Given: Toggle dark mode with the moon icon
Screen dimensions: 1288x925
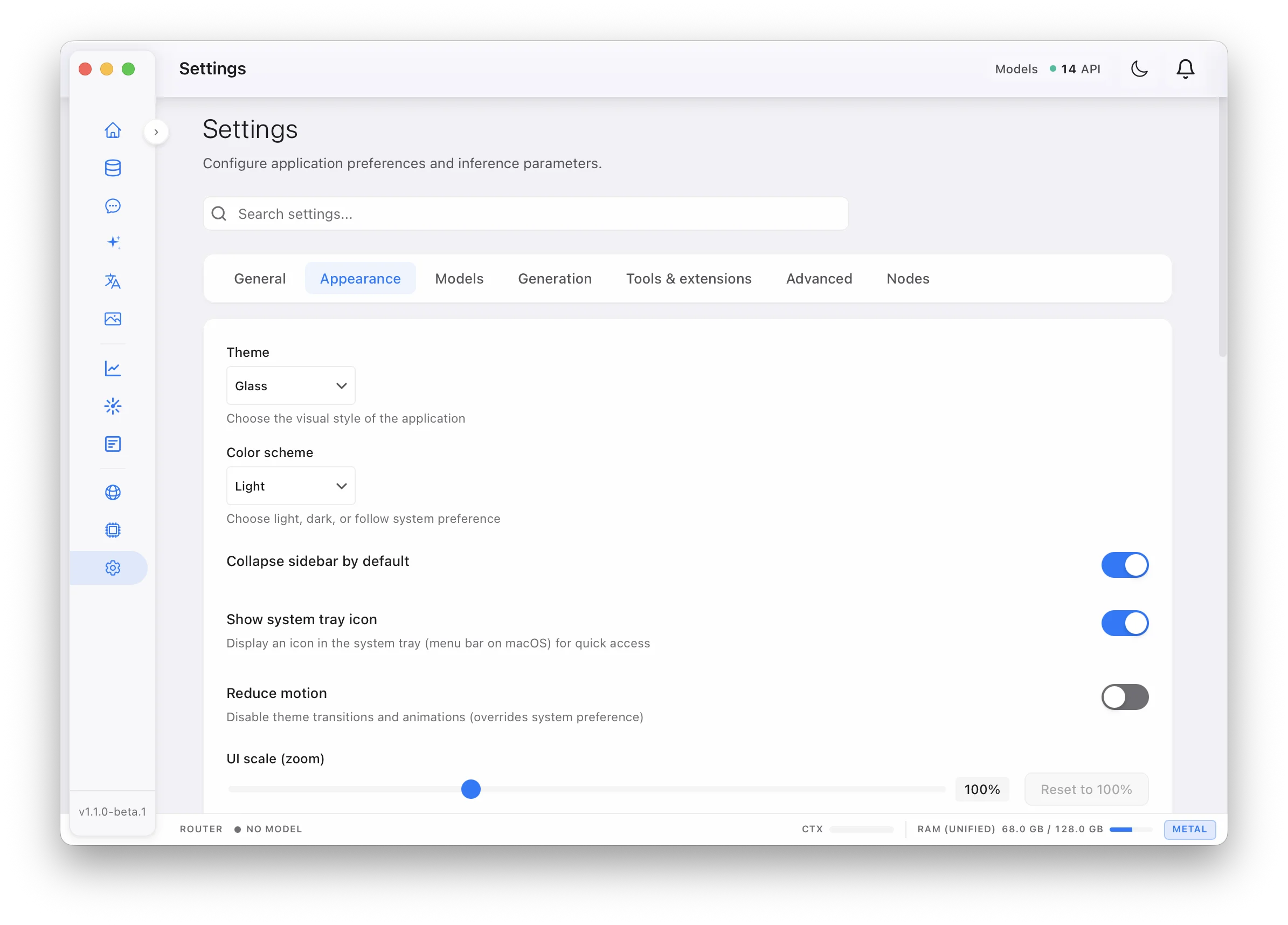Looking at the screenshot, I should tap(1139, 69).
